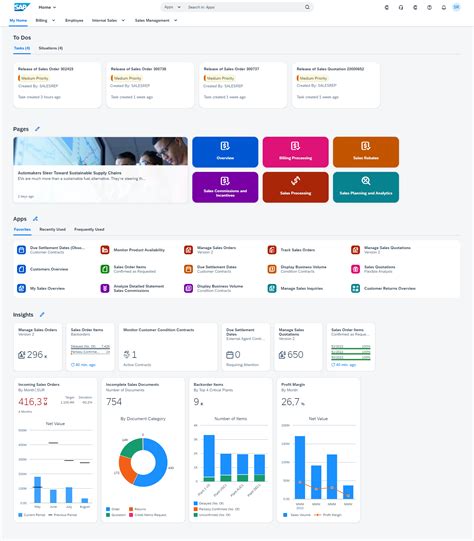Viewport: 474px width, 541px height.
Task: Open the purple Sales Commissions and Incentives tile
Action: pyautogui.click(x=225, y=187)
